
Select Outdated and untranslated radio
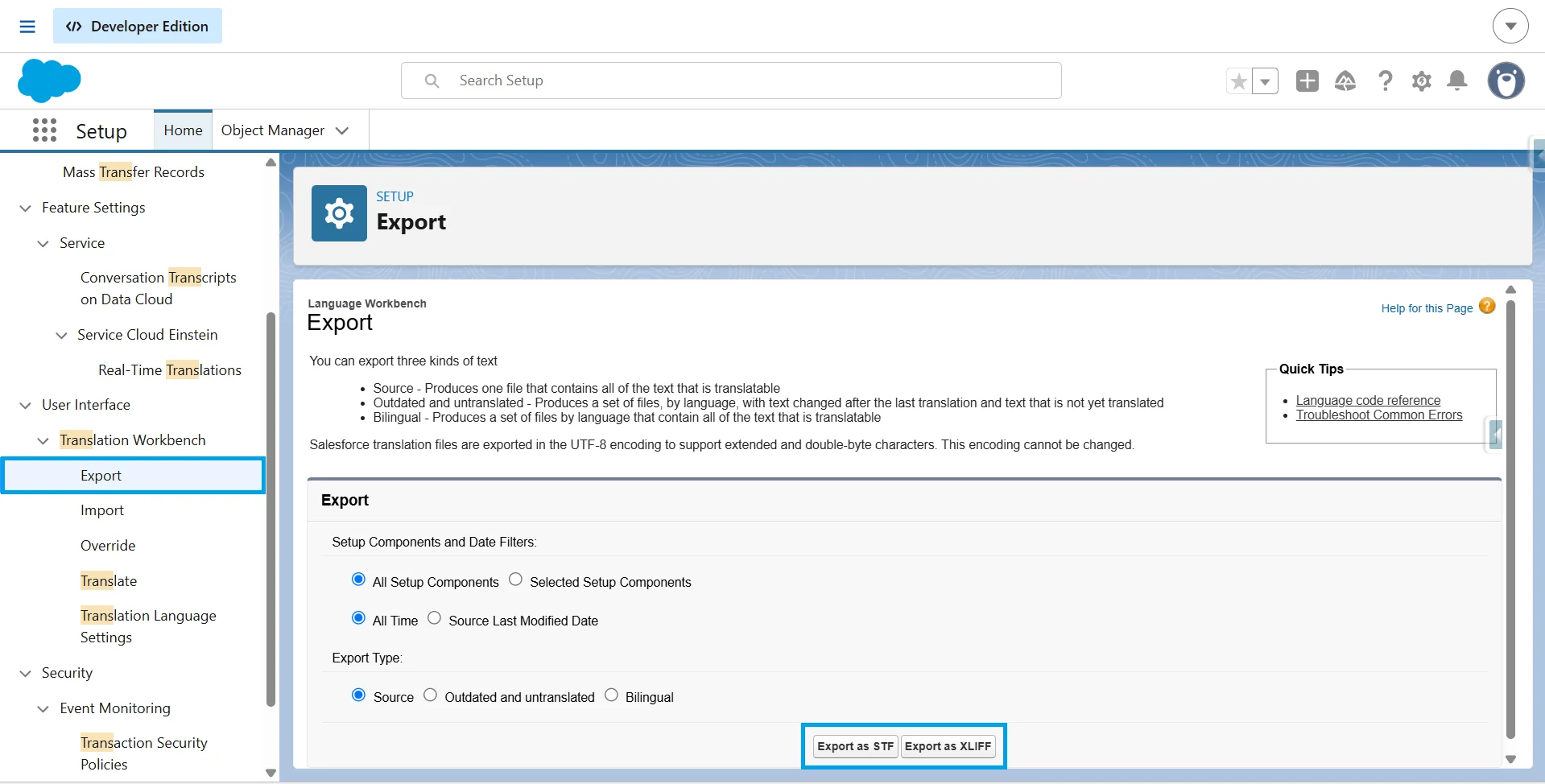[x=431, y=695]
